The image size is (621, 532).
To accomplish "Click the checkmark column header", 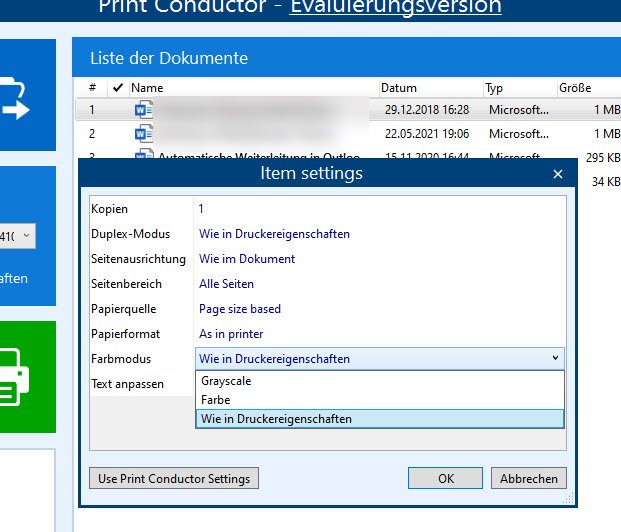I will click(118, 88).
